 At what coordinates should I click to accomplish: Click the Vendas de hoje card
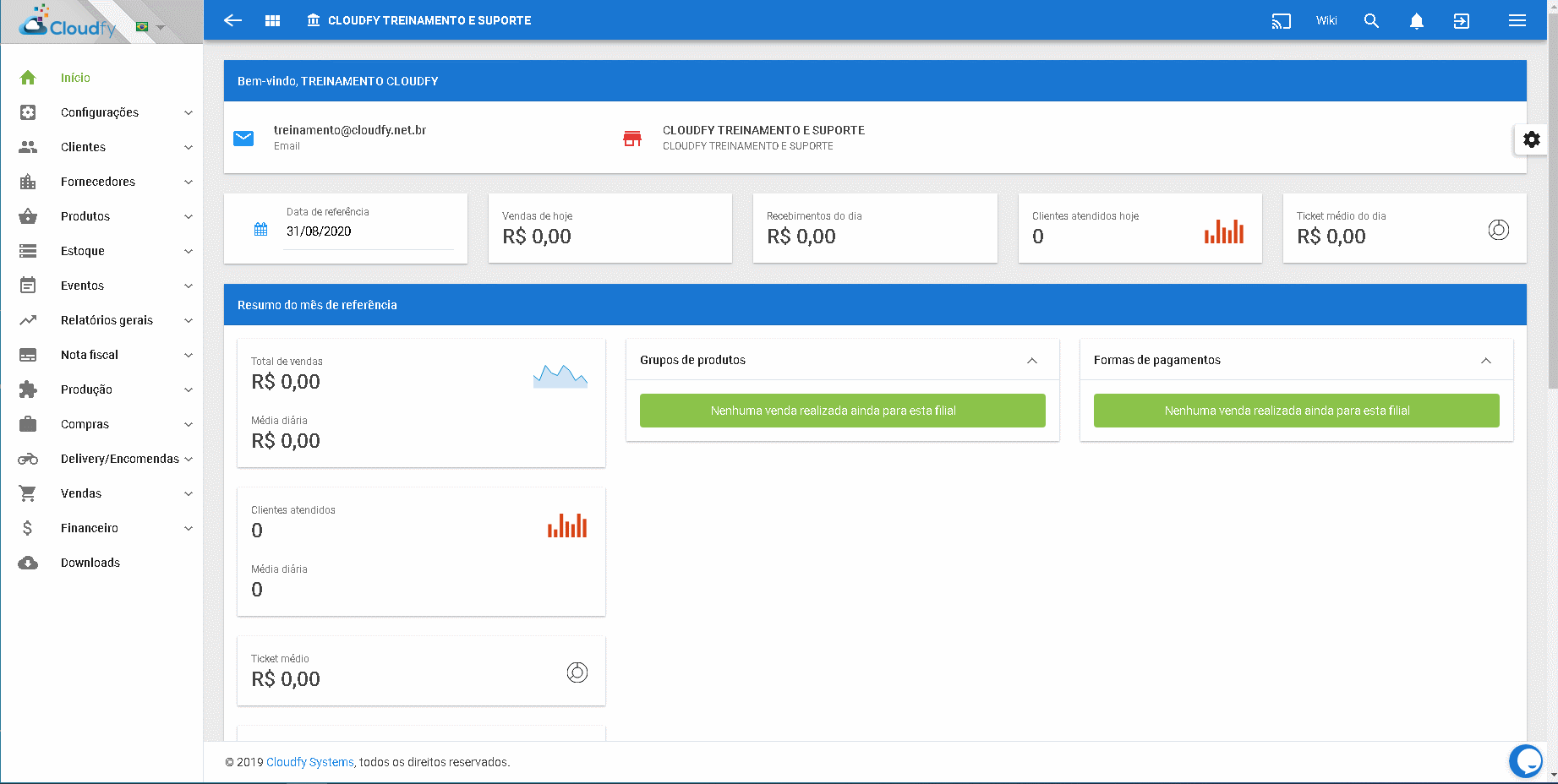coord(610,228)
